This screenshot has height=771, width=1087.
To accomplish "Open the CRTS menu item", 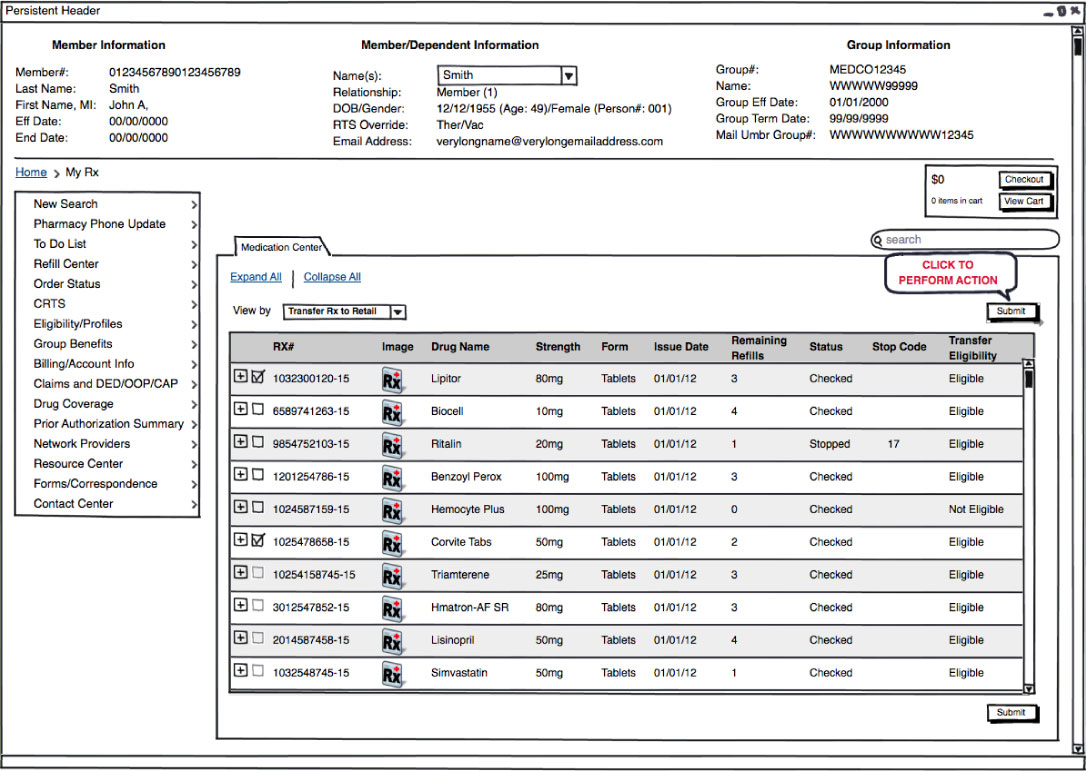I will [107, 304].
